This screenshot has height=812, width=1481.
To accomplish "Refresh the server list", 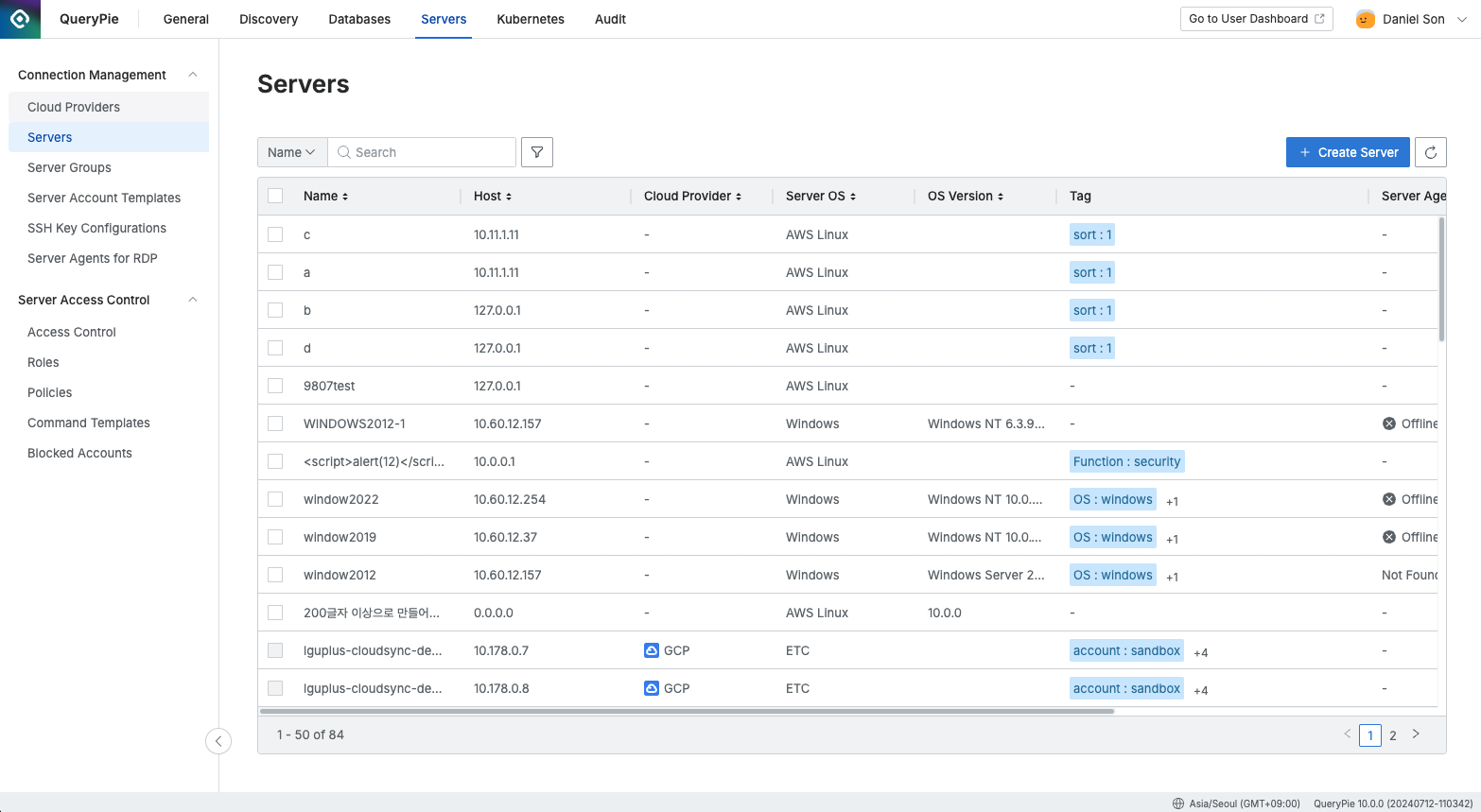I will (x=1431, y=152).
